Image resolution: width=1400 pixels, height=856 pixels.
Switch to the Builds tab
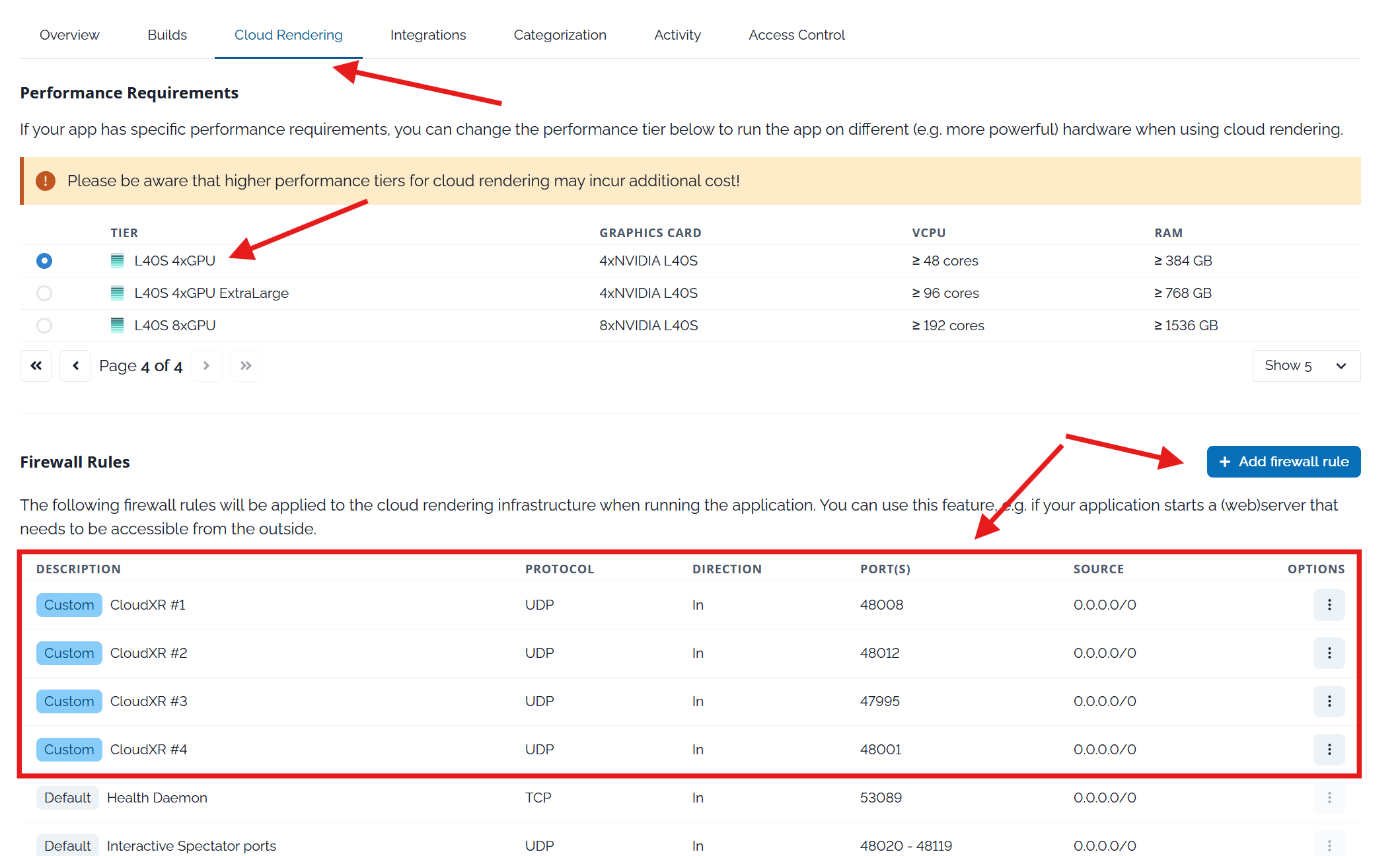pyautogui.click(x=167, y=35)
